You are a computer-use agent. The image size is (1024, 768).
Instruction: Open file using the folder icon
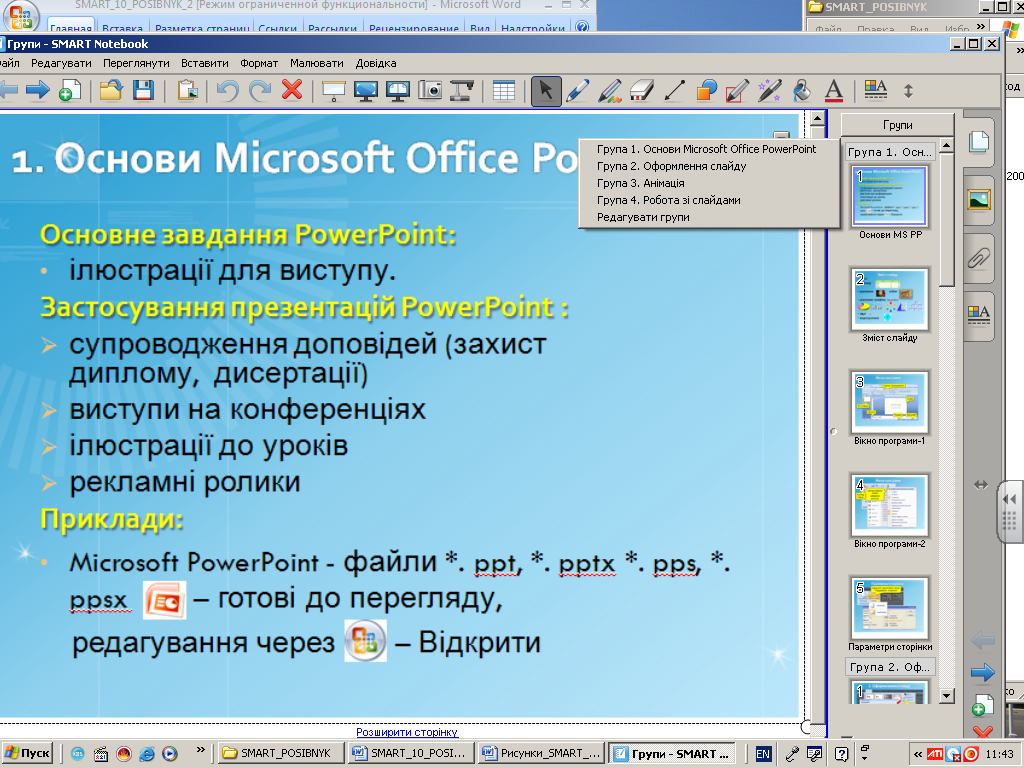point(111,90)
